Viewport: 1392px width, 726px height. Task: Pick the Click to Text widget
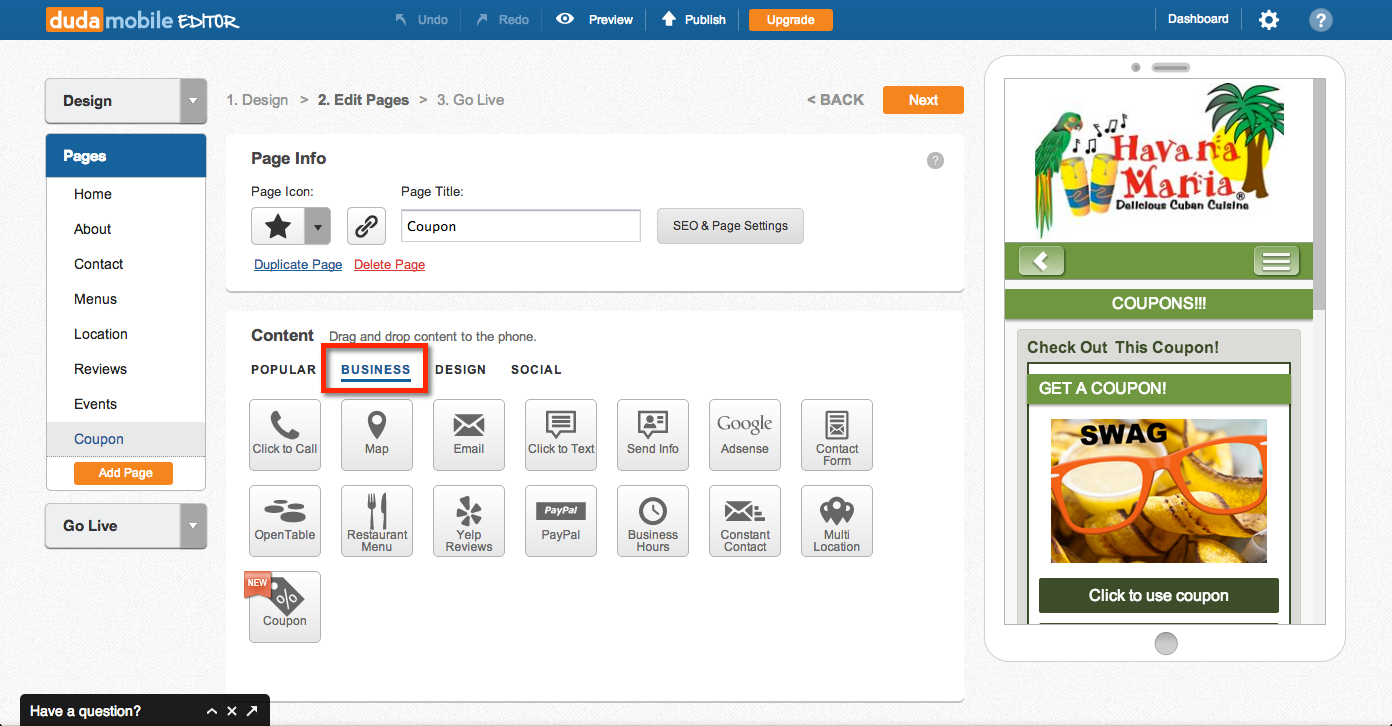coord(561,435)
